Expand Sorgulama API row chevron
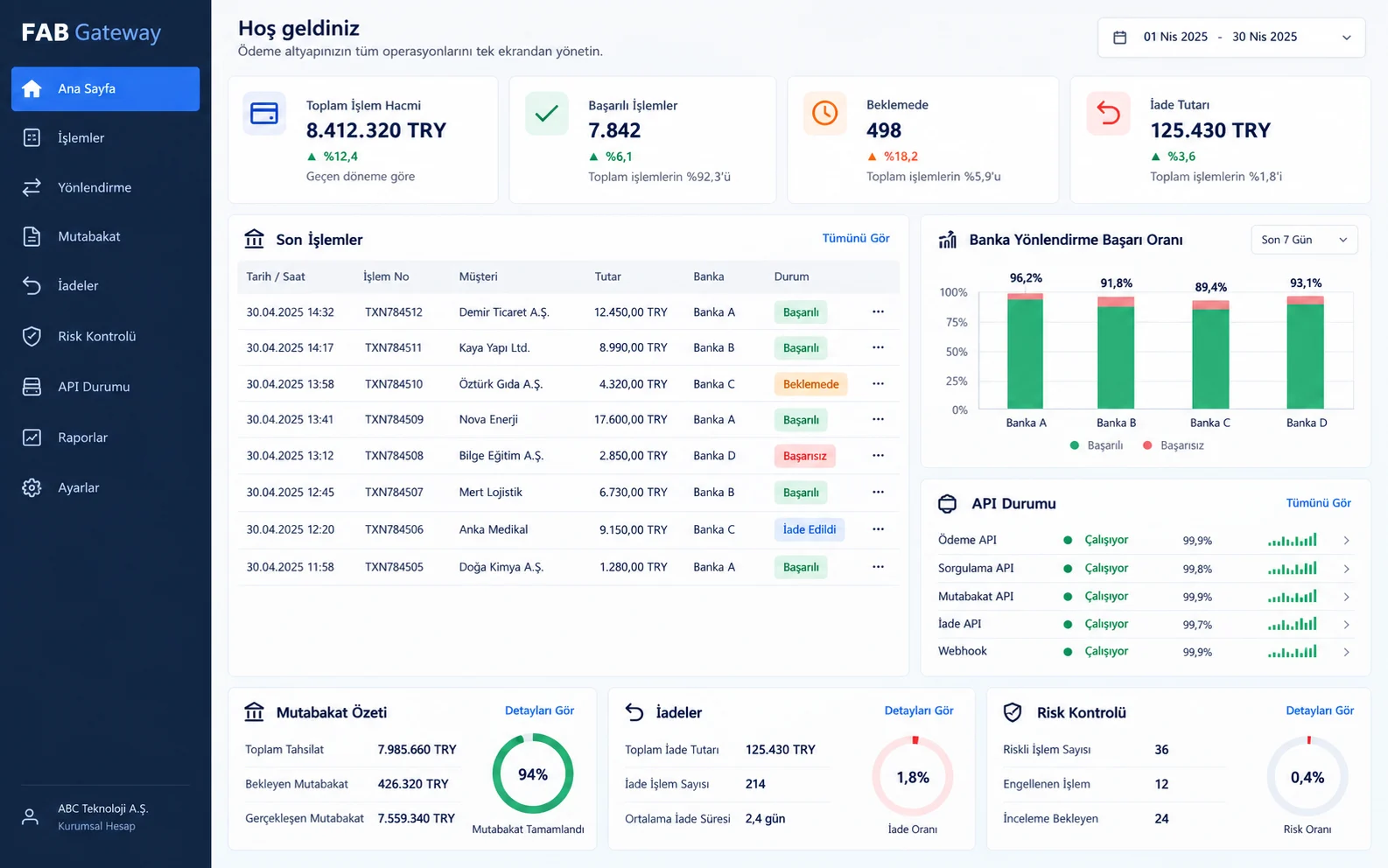The image size is (1388, 868). coord(1346,569)
